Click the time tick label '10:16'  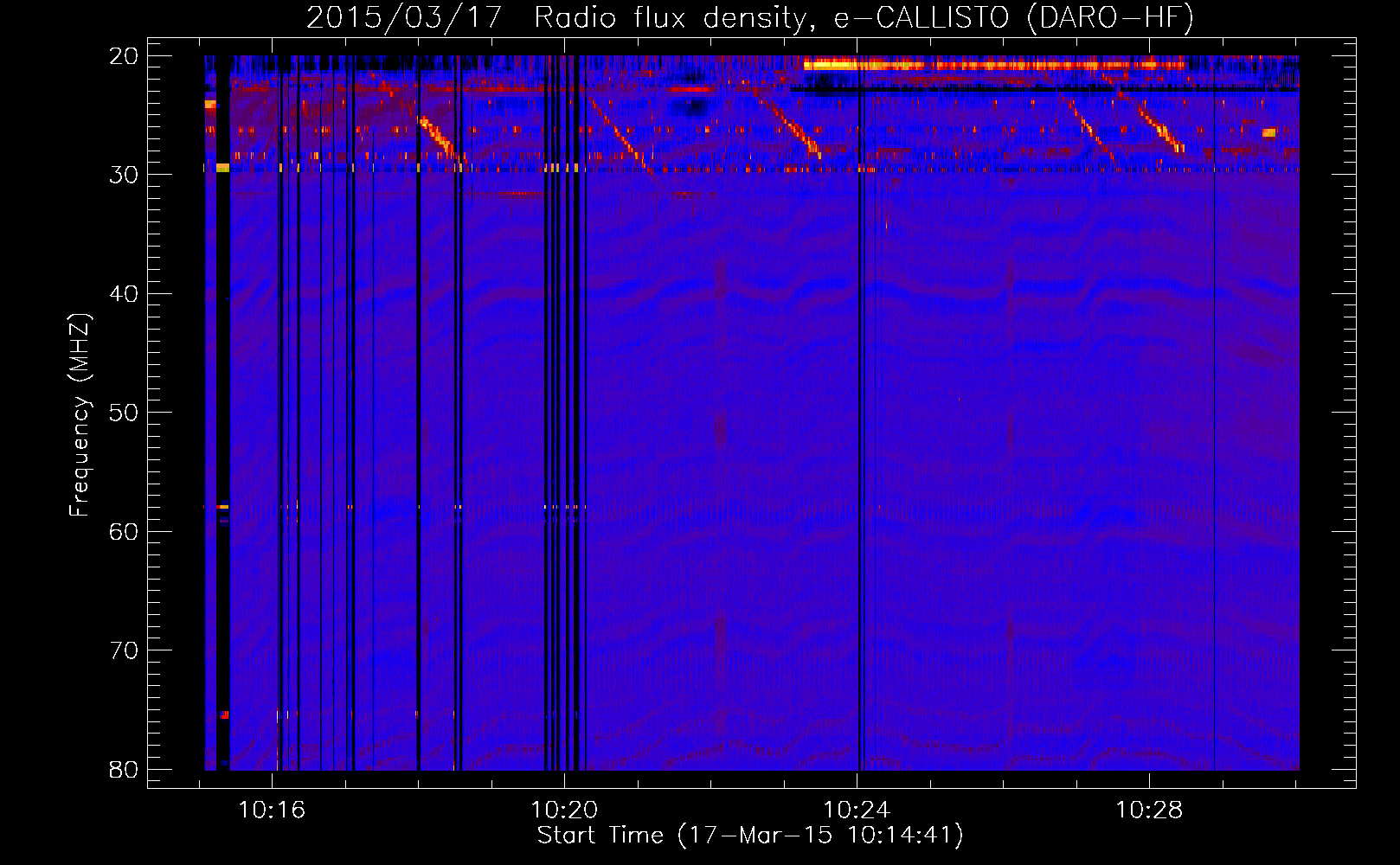click(x=272, y=811)
